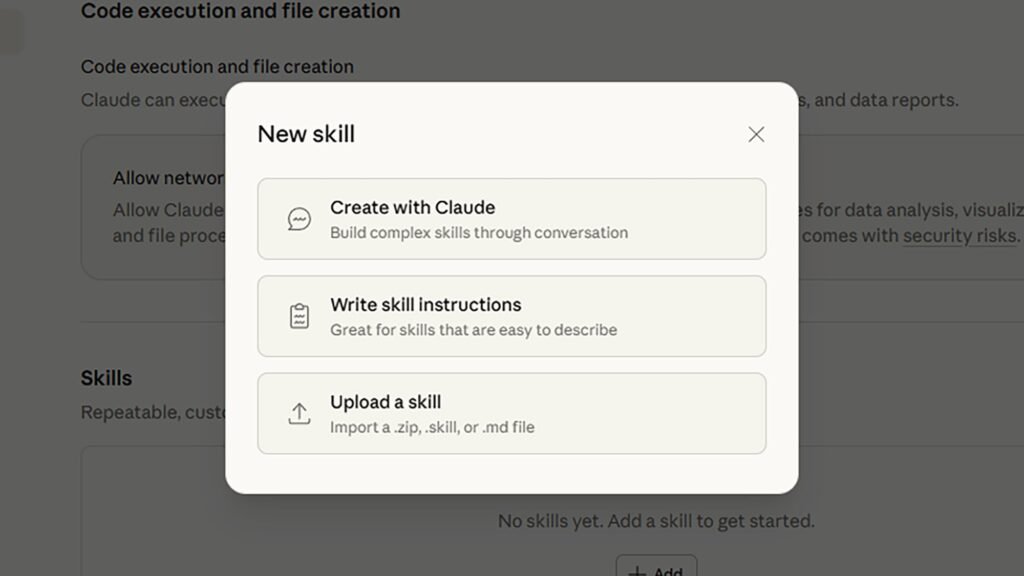Image resolution: width=1024 pixels, height=576 pixels.
Task: Click the smaller 'Code execution and file creation' subheading
Action: [217, 67]
